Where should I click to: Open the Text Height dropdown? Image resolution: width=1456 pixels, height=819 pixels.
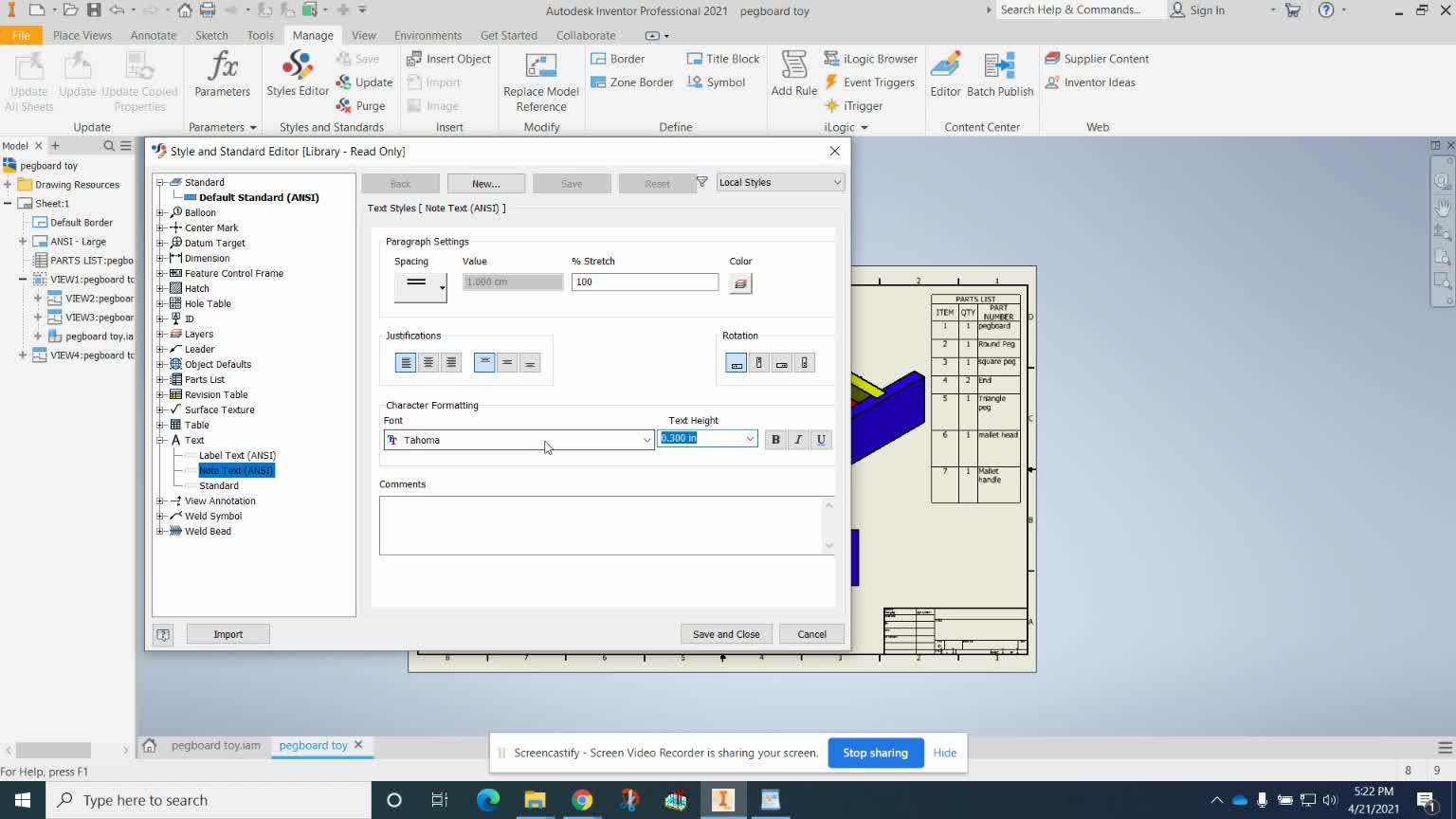pos(750,439)
